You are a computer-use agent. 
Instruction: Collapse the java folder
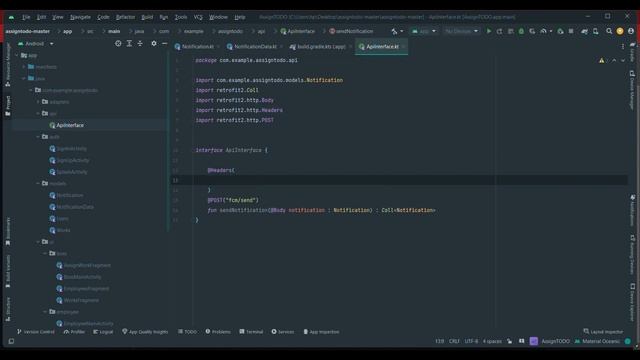pyautogui.click(x=24, y=78)
